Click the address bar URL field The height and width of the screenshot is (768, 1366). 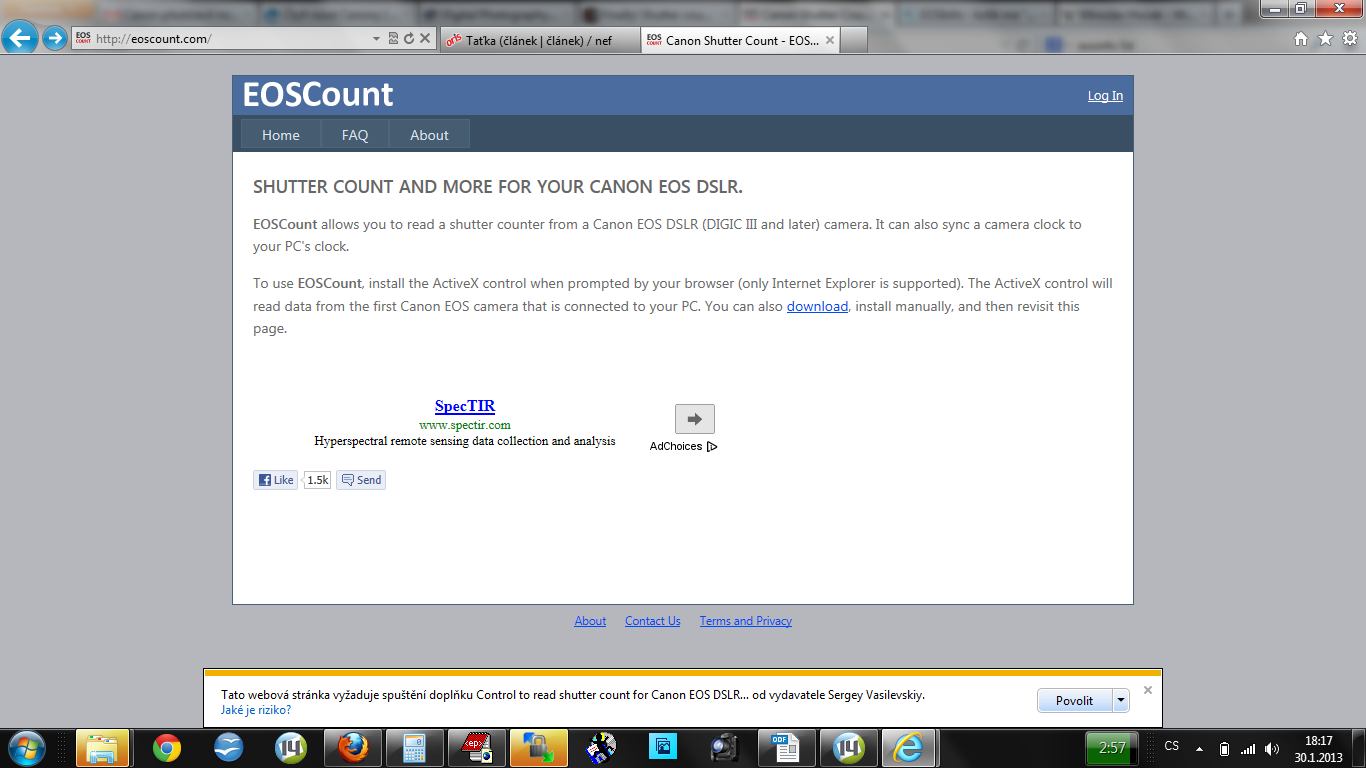pos(230,39)
